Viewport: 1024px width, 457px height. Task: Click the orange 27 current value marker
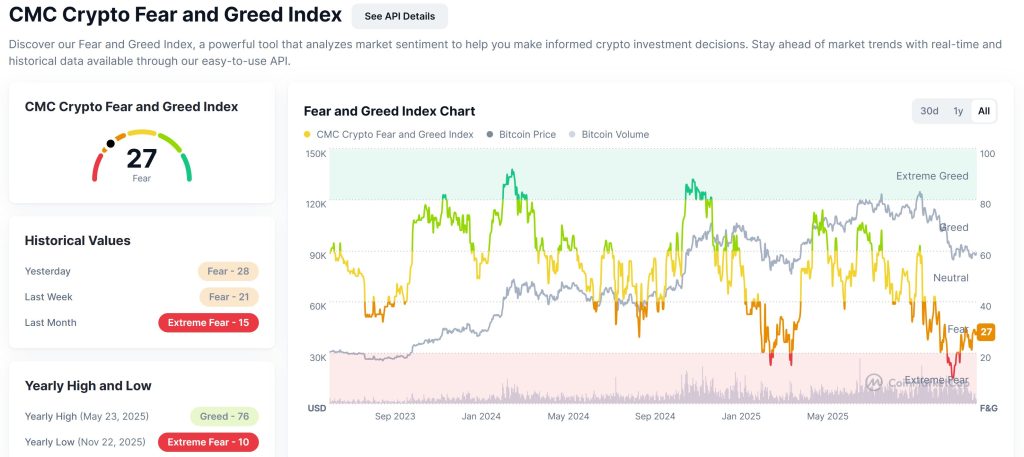985,332
